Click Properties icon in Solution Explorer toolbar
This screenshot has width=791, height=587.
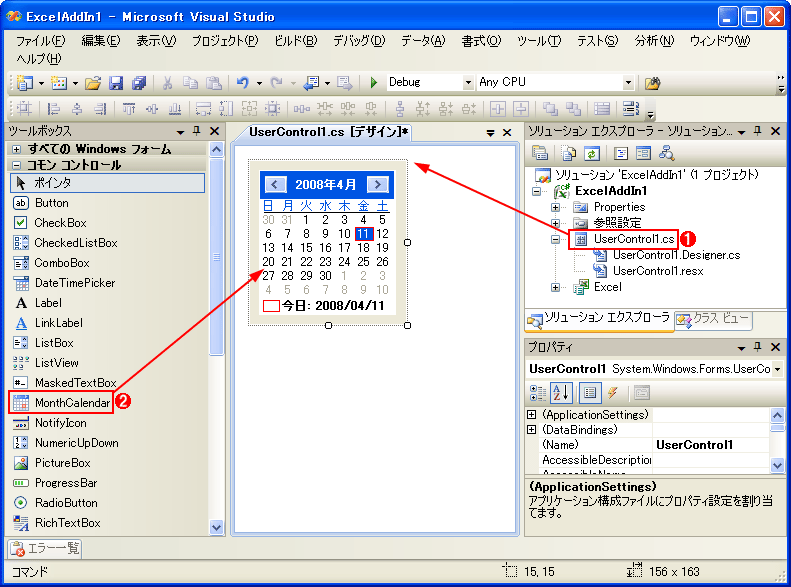pos(540,153)
